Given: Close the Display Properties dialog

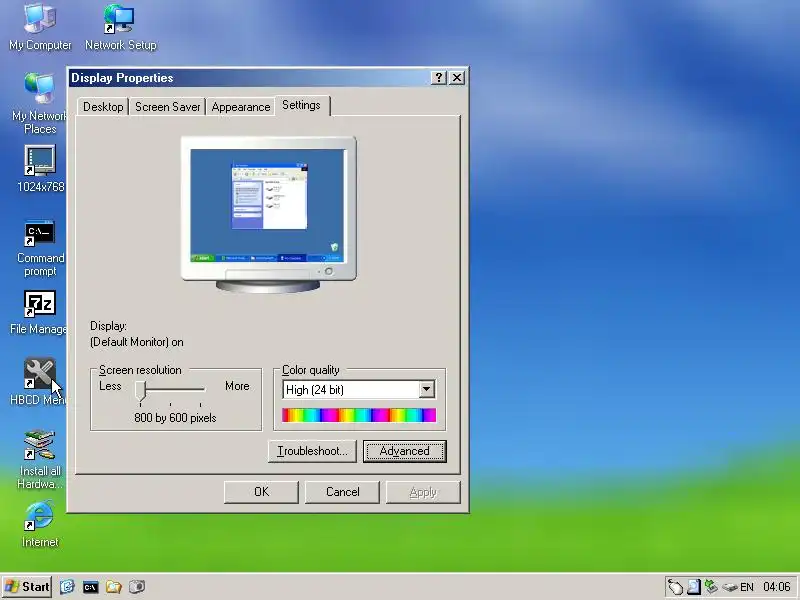Looking at the screenshot, I should pos(457,78).
